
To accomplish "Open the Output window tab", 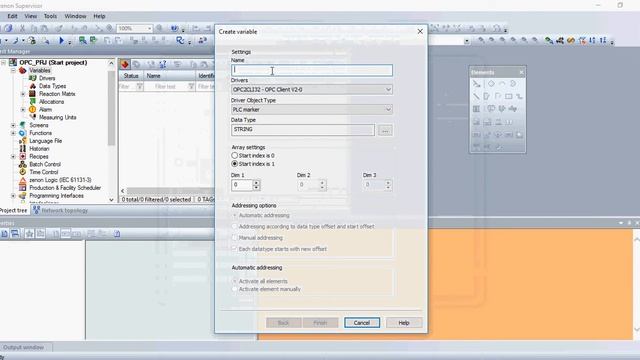I will [24, 347].
